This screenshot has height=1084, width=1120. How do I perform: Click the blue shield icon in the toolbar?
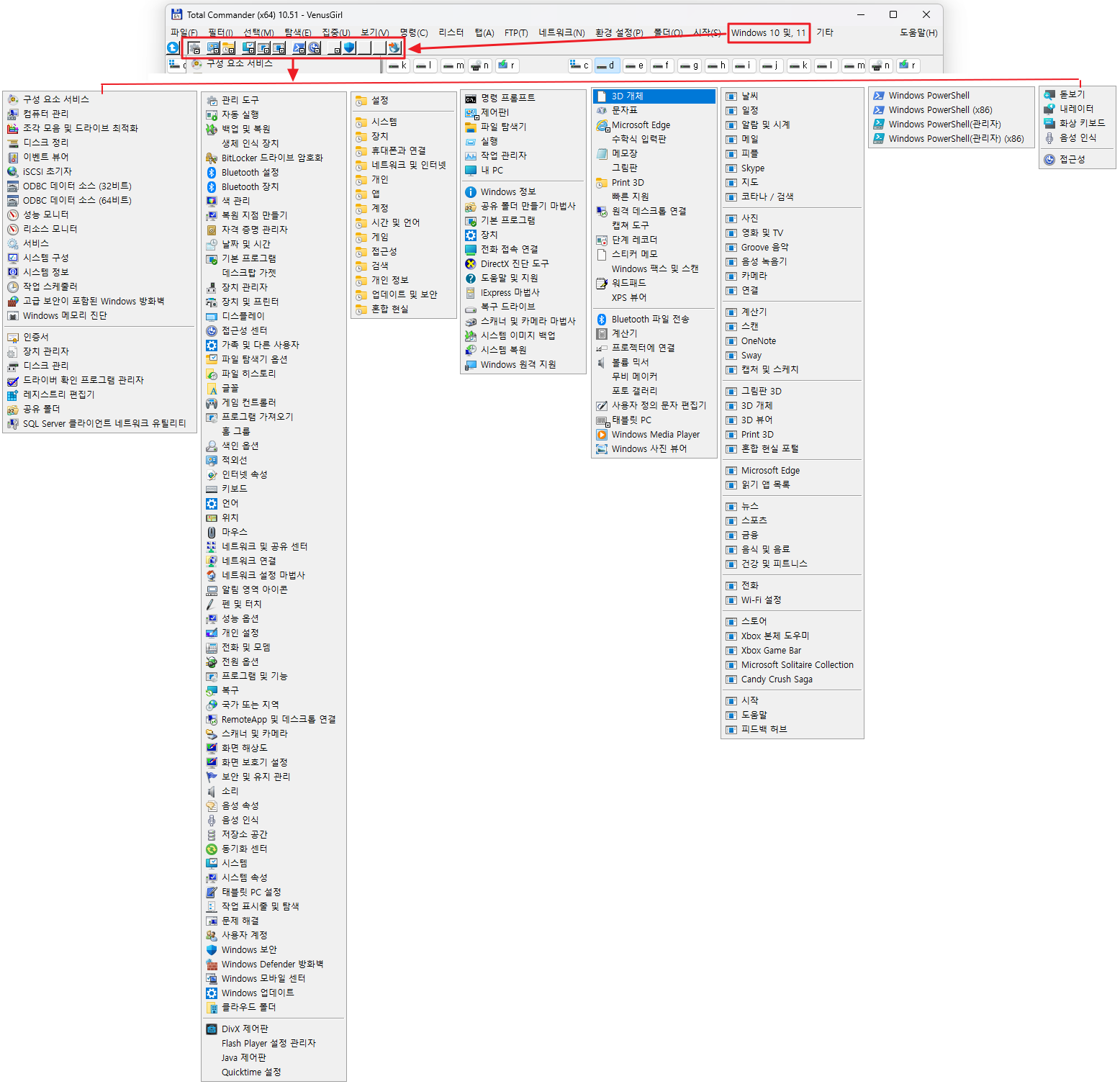349,48
